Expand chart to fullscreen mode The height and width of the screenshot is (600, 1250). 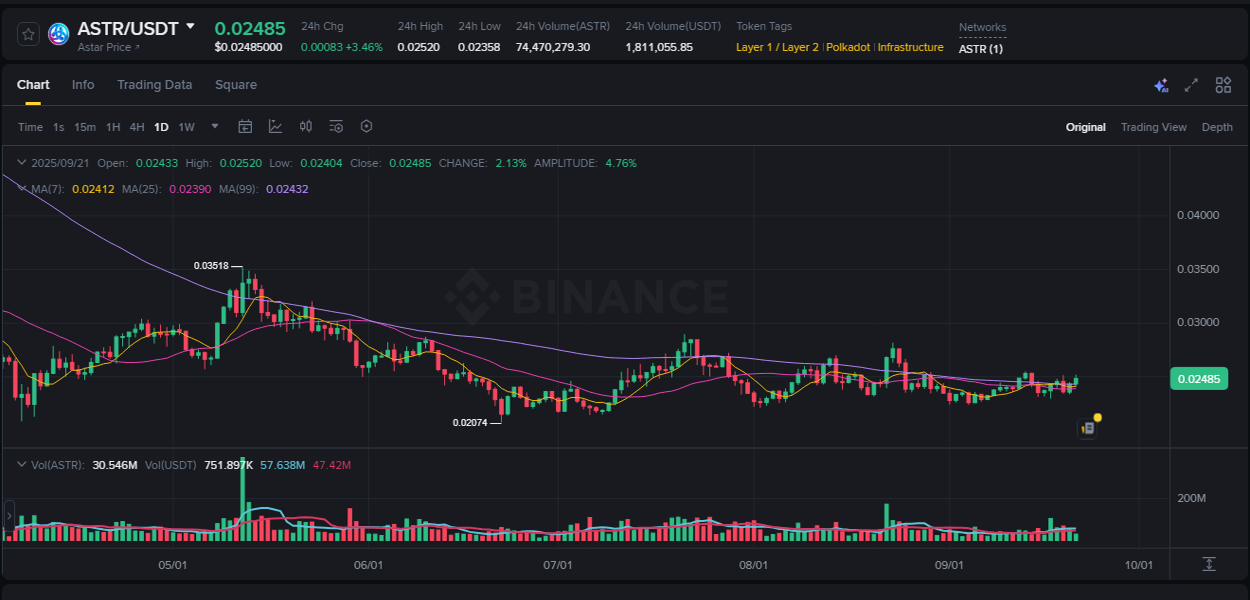point(1191,86)
